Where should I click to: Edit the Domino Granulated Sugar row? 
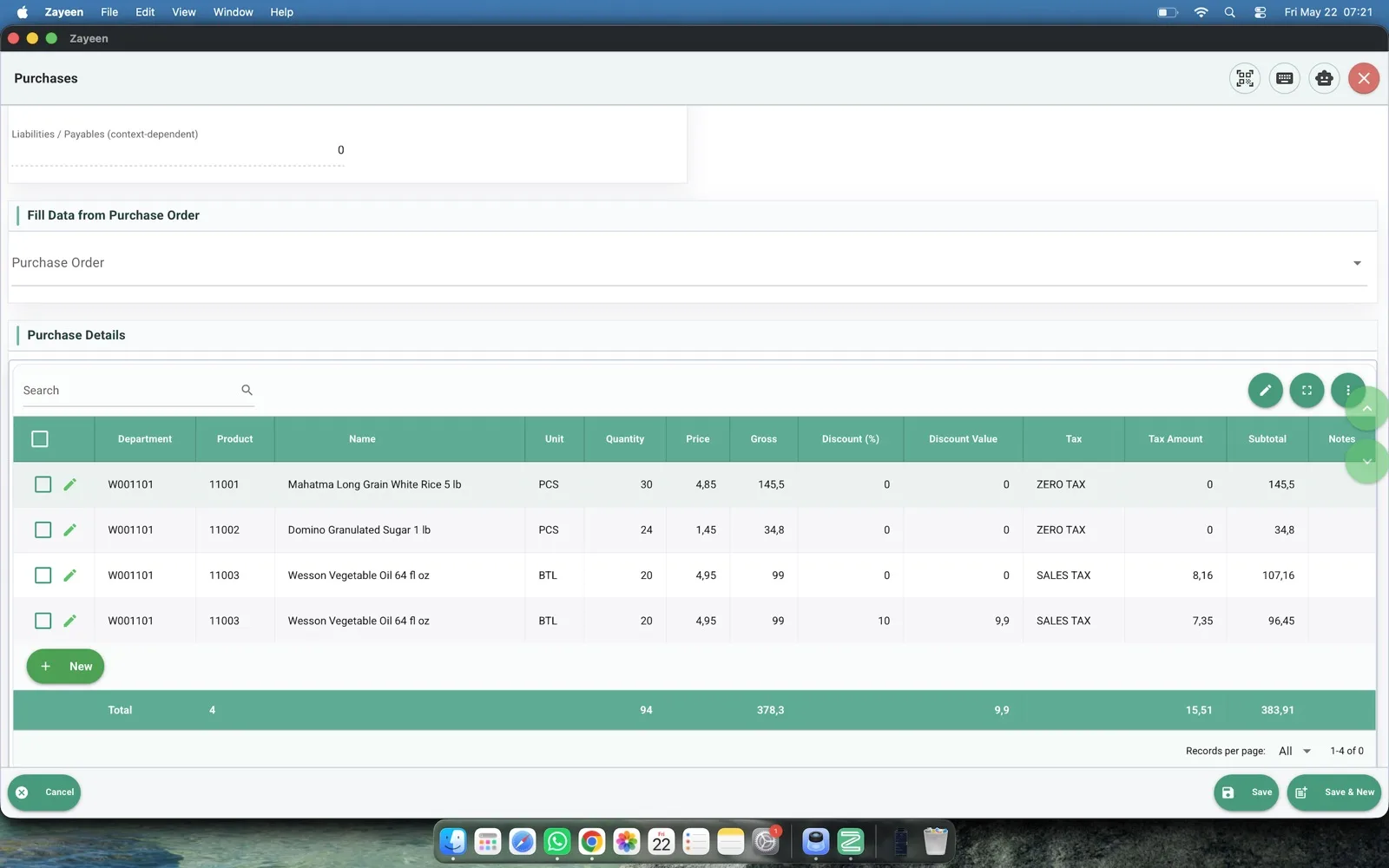click(70, 529)
